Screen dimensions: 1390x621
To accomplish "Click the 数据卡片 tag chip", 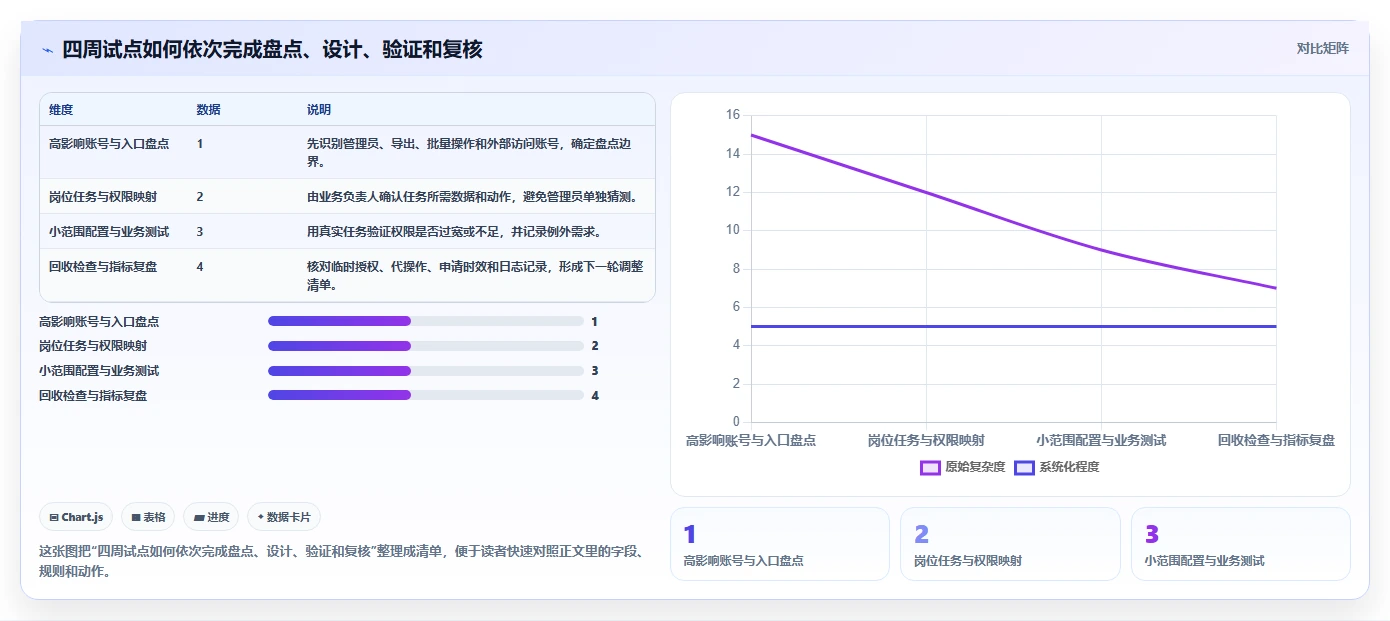I will coord(284,517).
